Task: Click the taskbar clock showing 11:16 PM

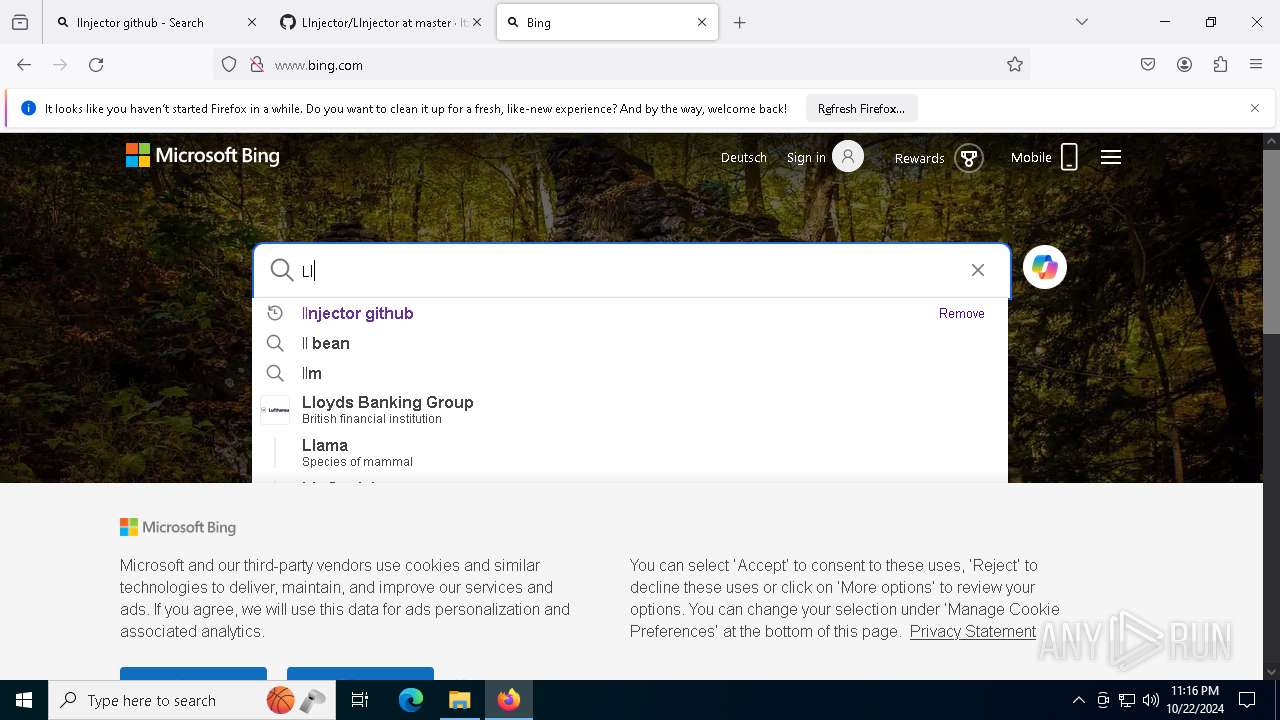Action: coord(1195,700)
